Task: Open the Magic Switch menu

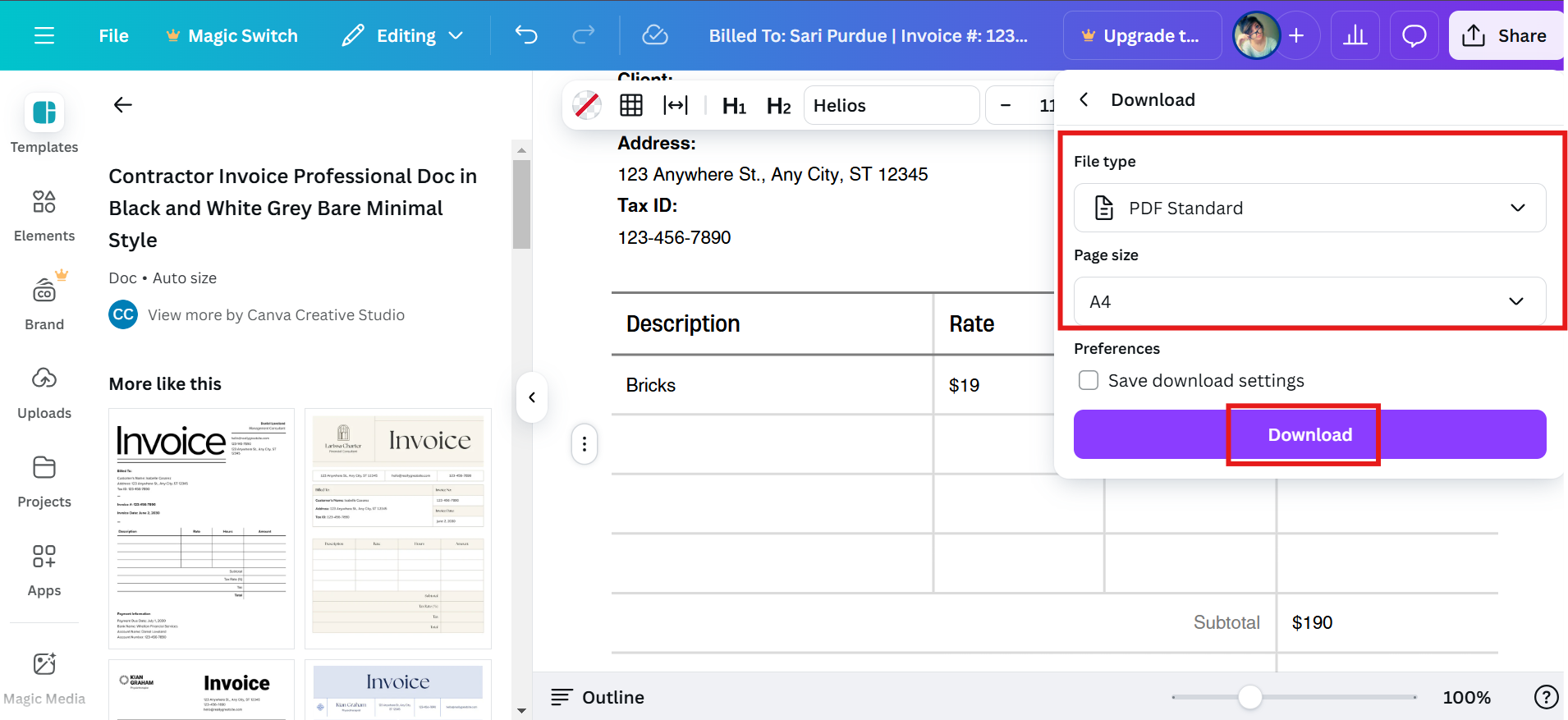Action: click(232, 35)
